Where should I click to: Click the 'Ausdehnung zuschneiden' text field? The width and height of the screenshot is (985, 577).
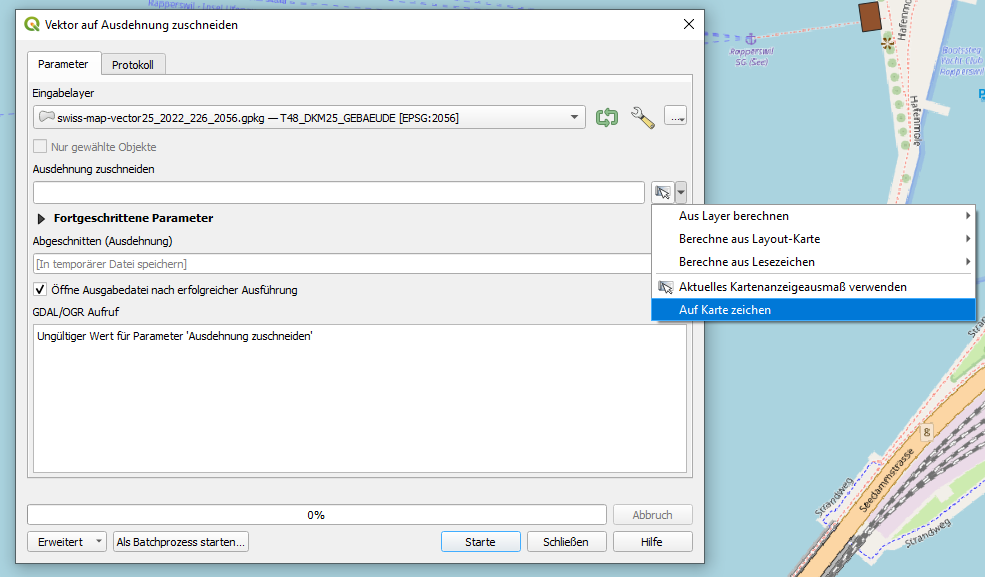pos(338,192)
